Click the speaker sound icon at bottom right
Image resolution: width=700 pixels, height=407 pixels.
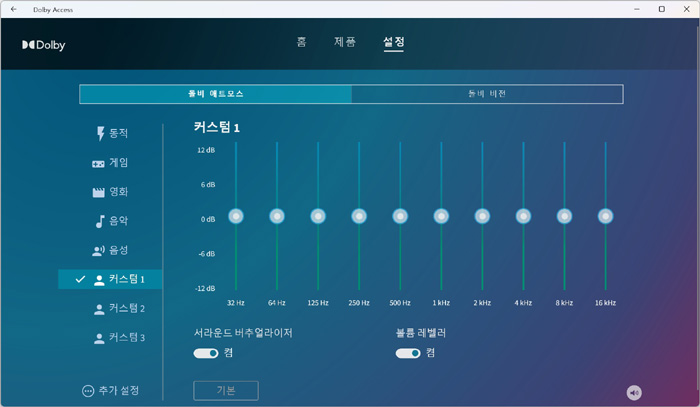tap(634, 393)
